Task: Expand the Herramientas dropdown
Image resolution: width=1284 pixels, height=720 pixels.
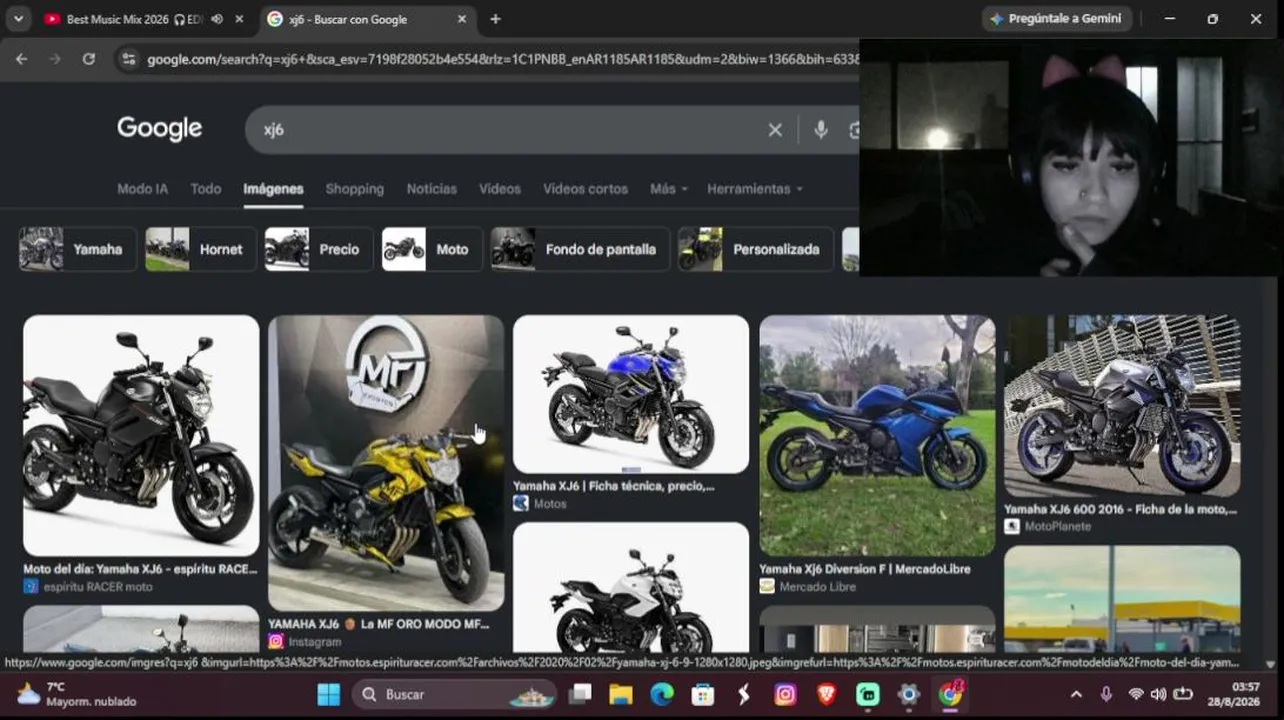Action: (x=755, y=189)
